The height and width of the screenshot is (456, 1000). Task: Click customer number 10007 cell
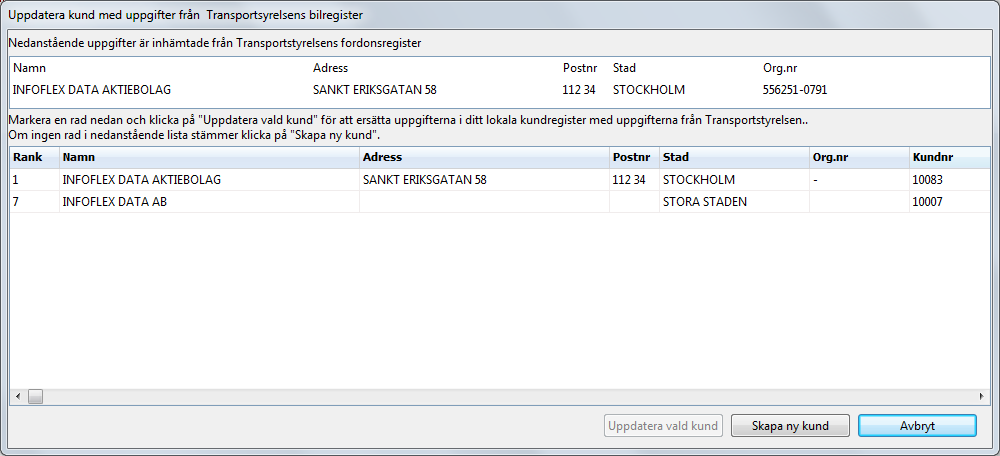coord(950,202)
